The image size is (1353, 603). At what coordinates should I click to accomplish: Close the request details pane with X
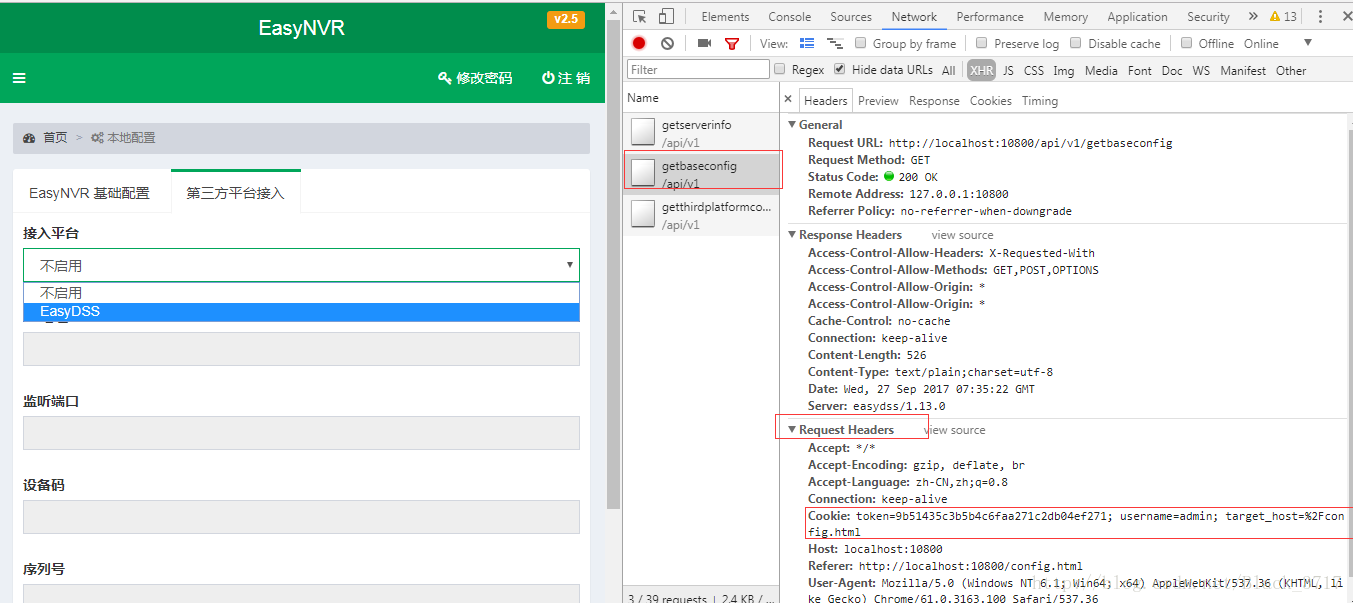[788, 99]
